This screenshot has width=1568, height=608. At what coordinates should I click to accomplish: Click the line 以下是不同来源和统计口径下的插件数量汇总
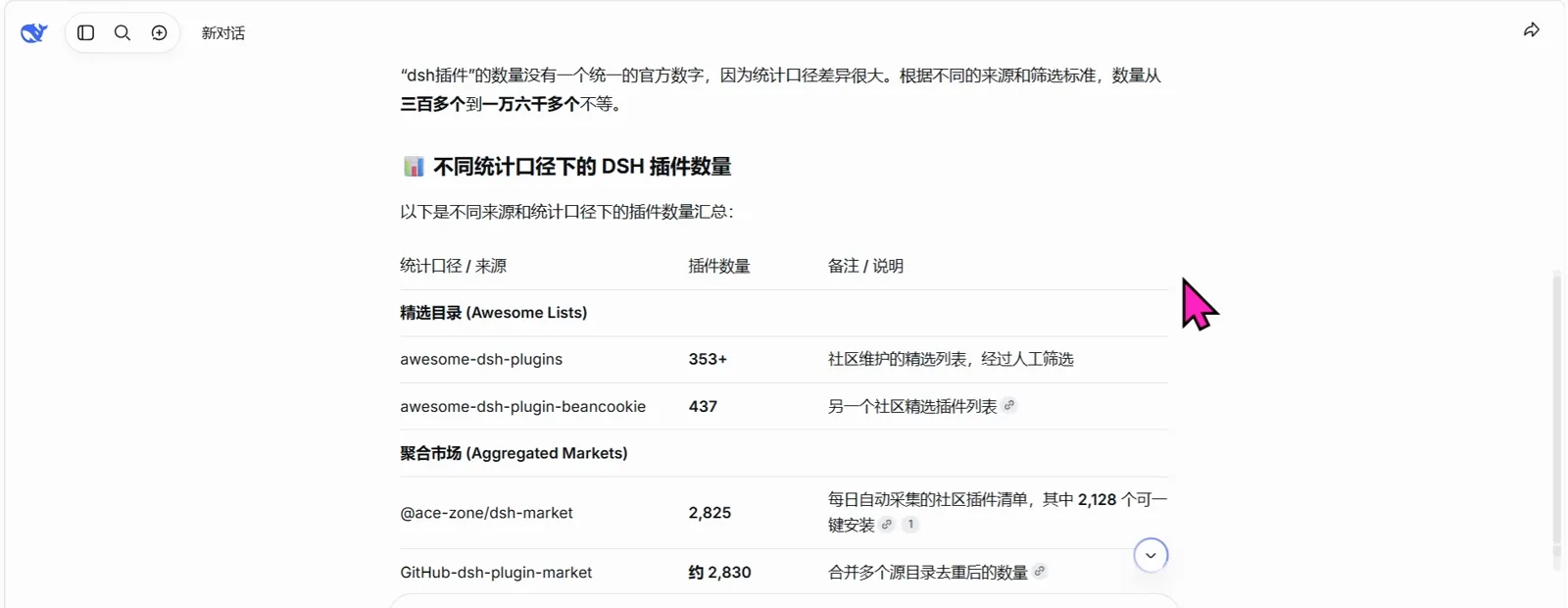566,212
